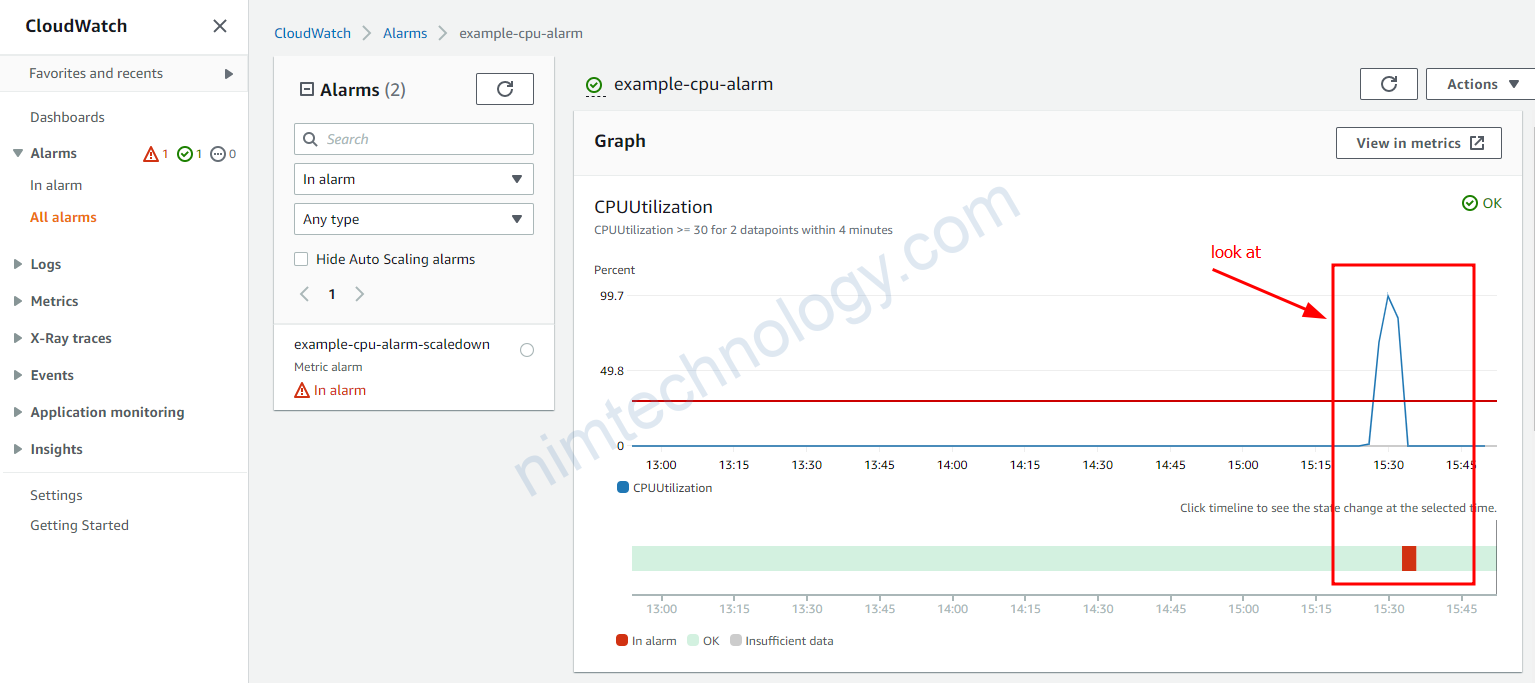The image size is (1535, 683).
Task: Click View in metrics button
Action: tap(1419, 143)
